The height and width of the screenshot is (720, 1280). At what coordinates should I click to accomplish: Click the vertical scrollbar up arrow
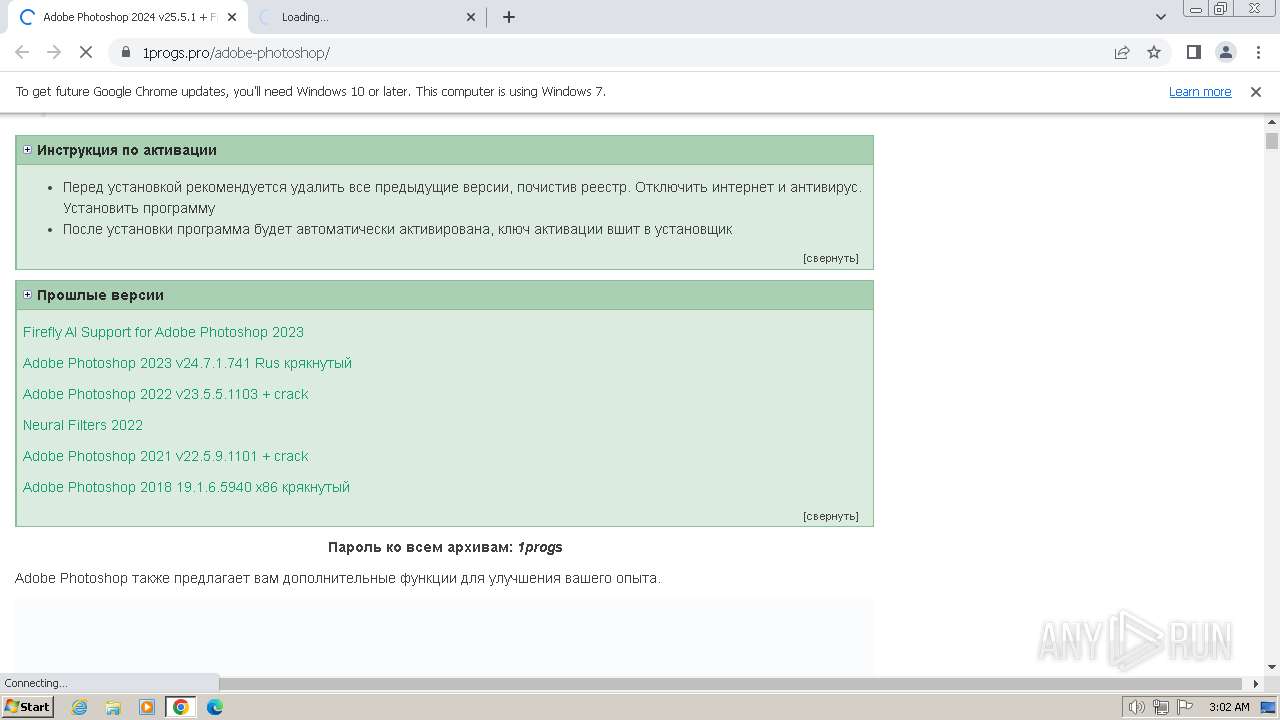point(1272,122)
